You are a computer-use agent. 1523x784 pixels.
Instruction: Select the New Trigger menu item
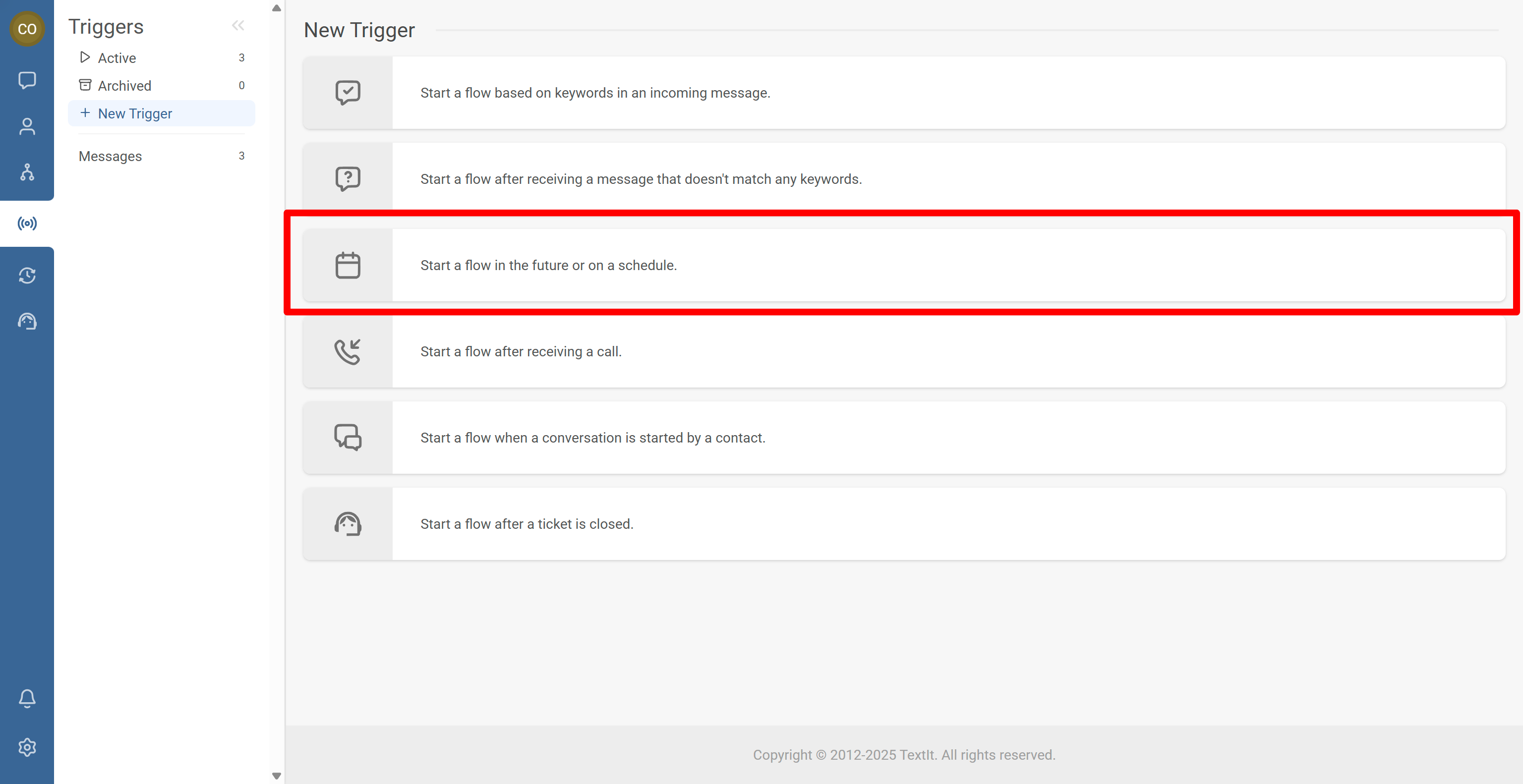click(x=135, y=113)
